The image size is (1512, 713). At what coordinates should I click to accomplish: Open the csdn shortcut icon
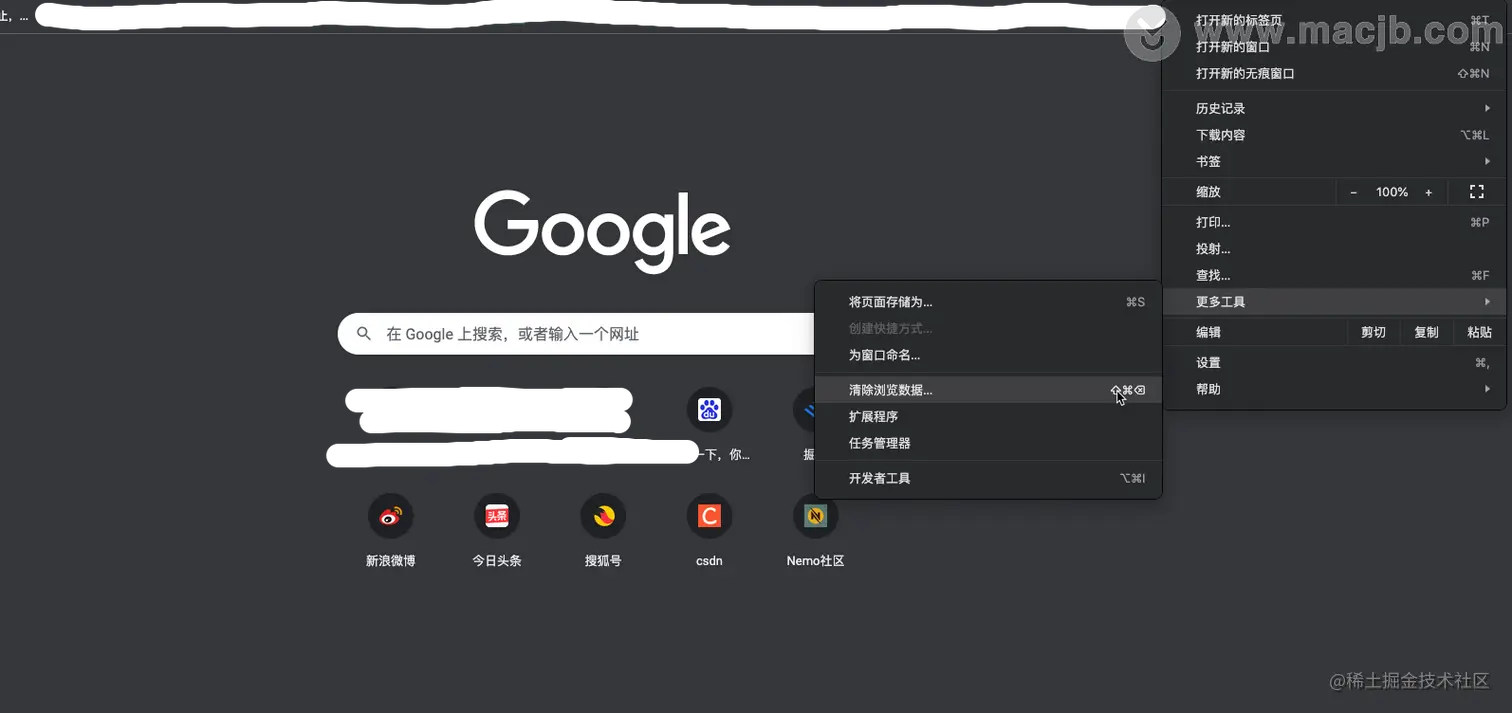(709, 516)
